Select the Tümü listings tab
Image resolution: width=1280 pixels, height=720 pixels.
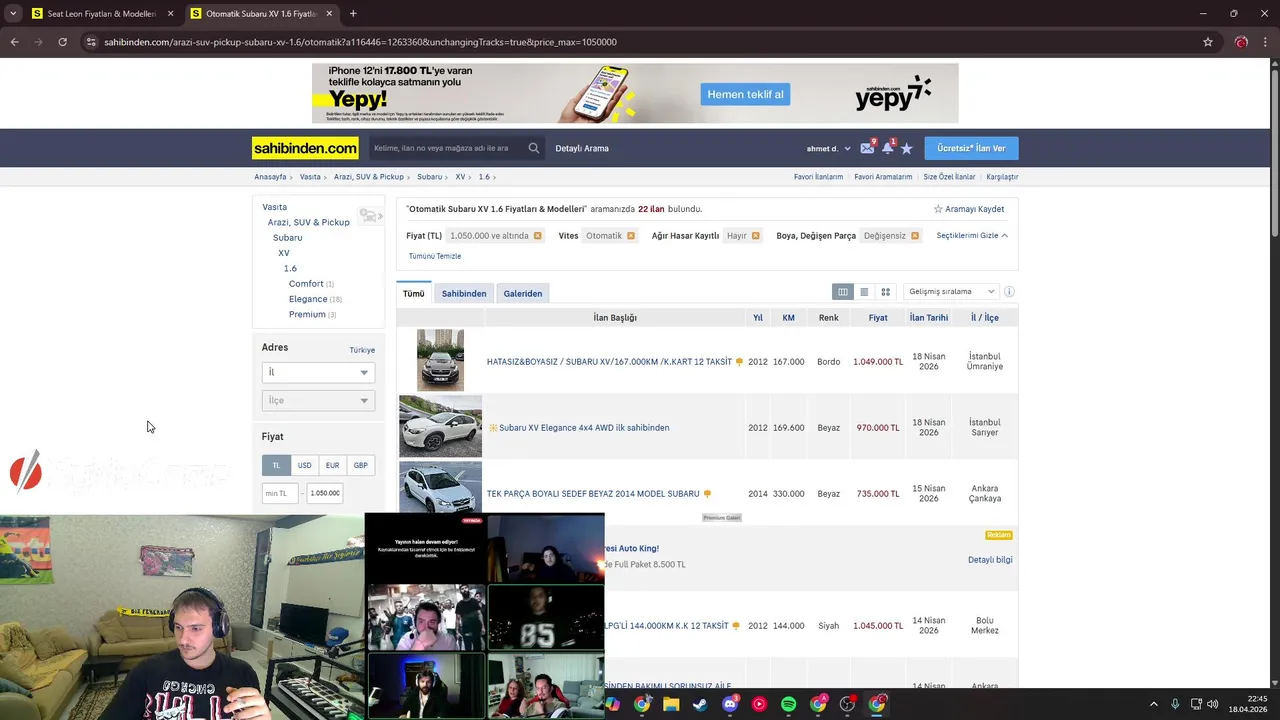pos(414,293)
